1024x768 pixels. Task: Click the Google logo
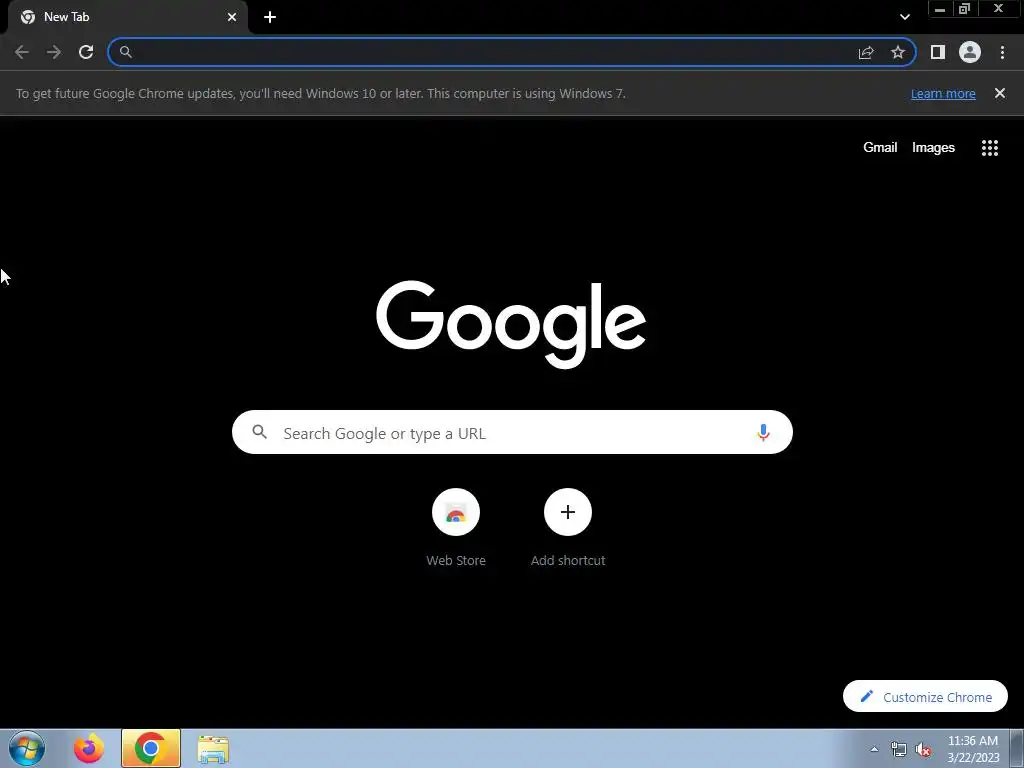click(x=511, y=324)
